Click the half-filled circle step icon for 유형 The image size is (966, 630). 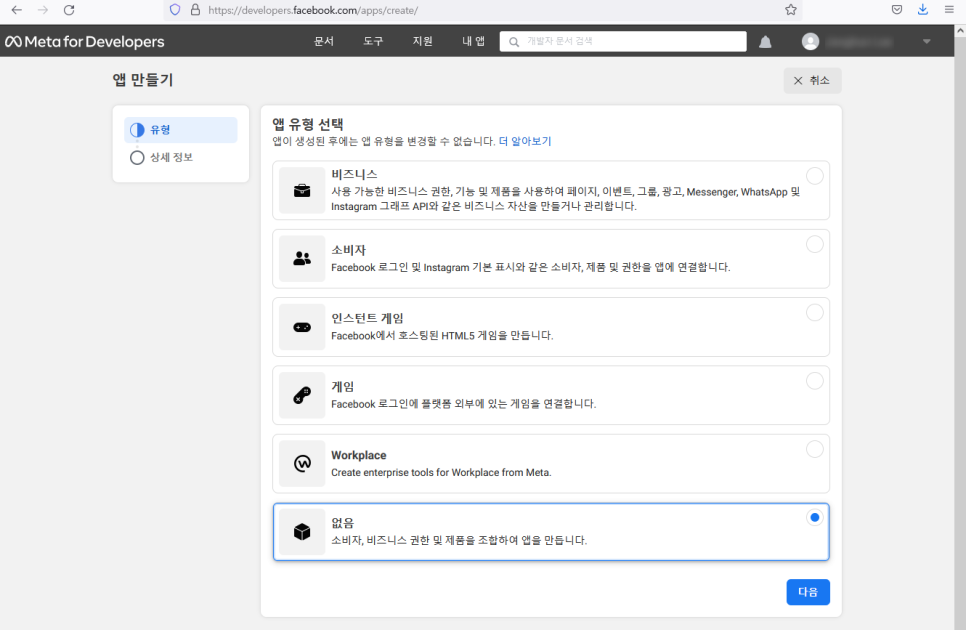137,130
